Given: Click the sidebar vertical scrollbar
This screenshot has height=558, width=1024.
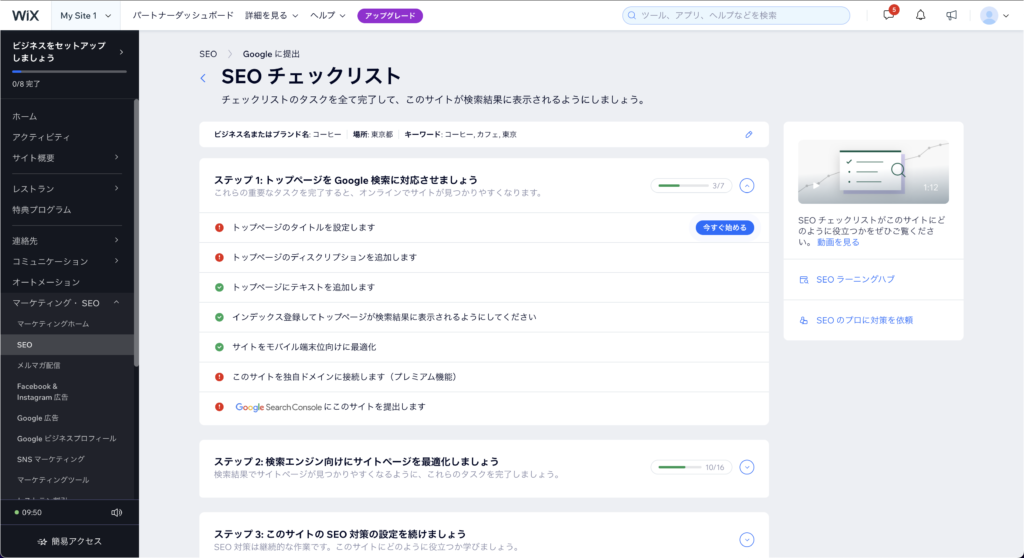Looking at the screenshot, I should [x=136, y=233].
